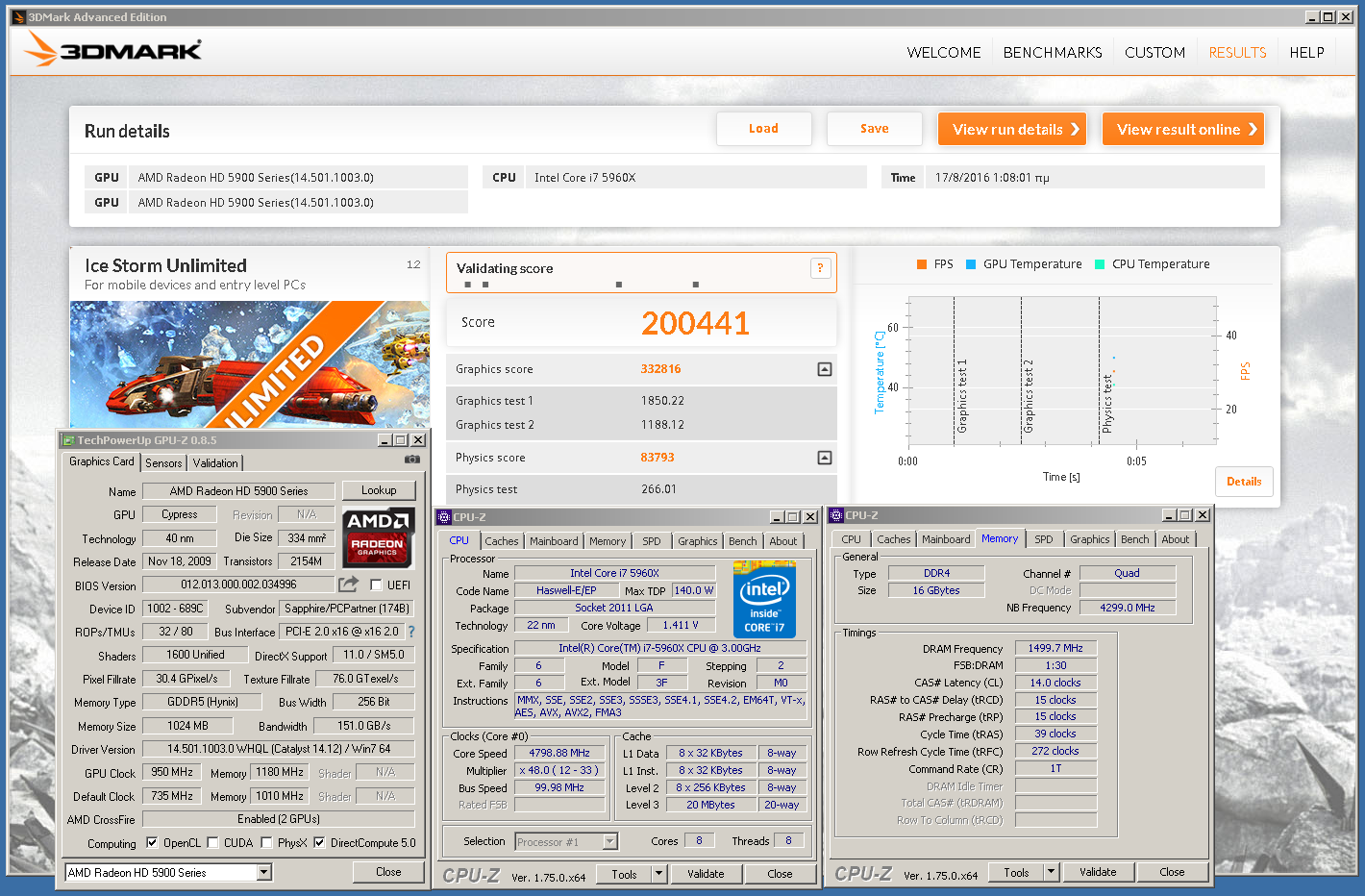Switch to the Validation tab in GPU-Z
Screen dimensions: 1365x896
point(215,463)
